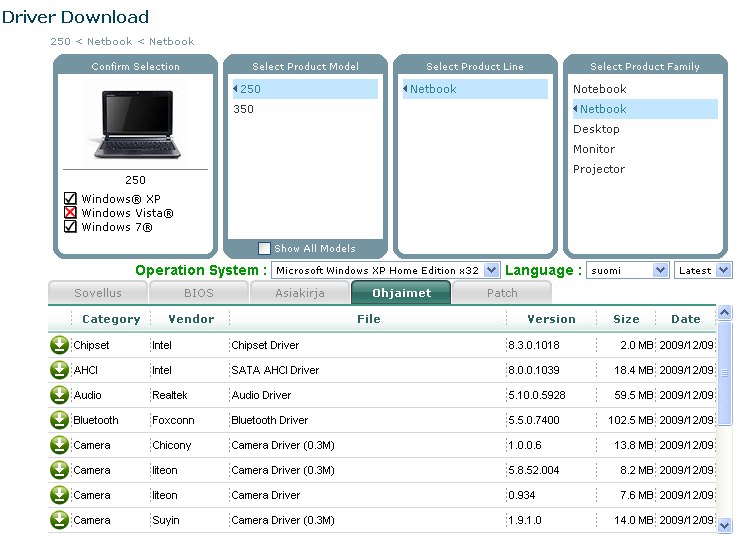Toggle the Windows 7 checkbox
Viewport: 752px width, 554px height.
click(x=71, y=227)
